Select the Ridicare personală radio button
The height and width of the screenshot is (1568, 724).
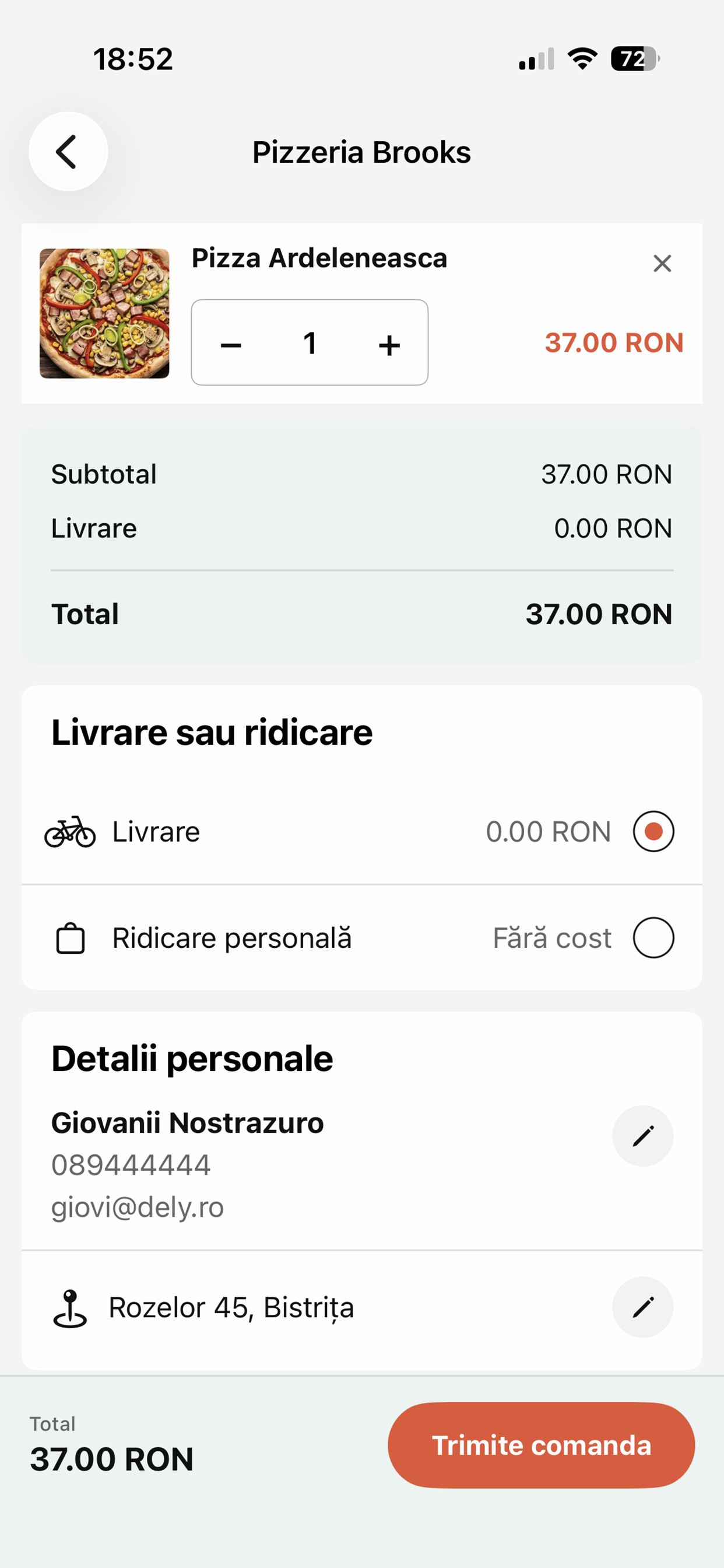click(x=653, y=937)
